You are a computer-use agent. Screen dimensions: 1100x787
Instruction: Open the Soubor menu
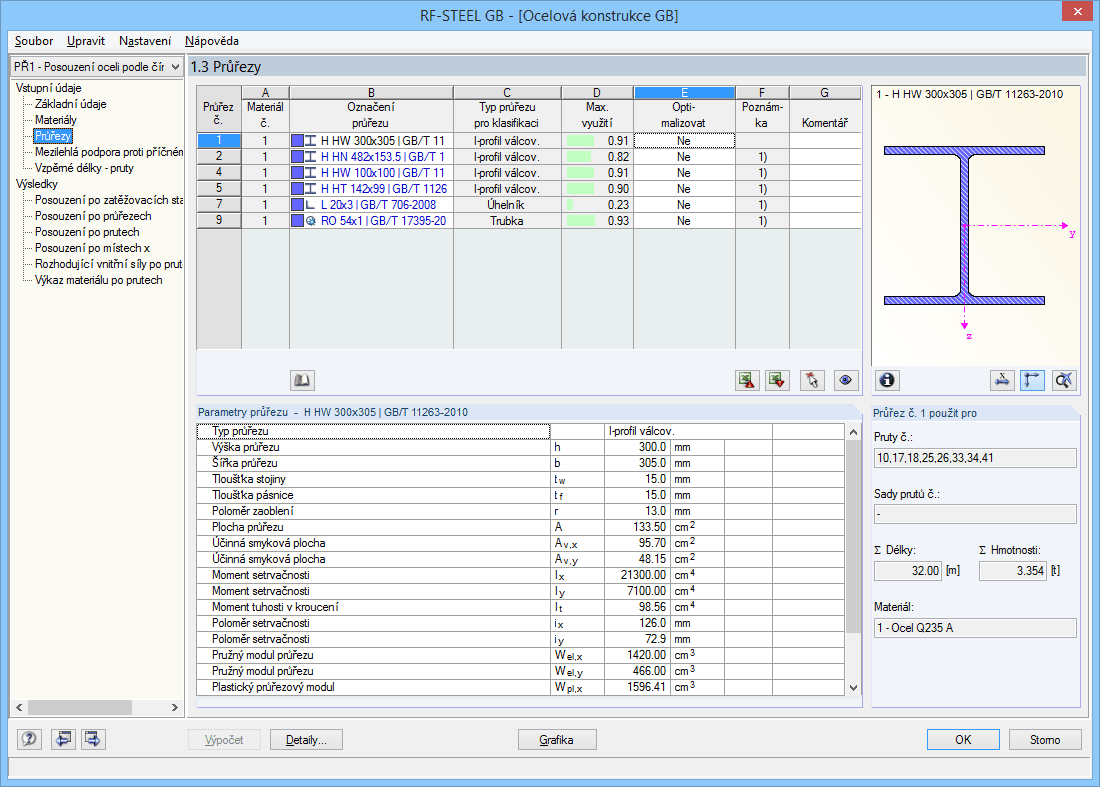pos(34,41)
